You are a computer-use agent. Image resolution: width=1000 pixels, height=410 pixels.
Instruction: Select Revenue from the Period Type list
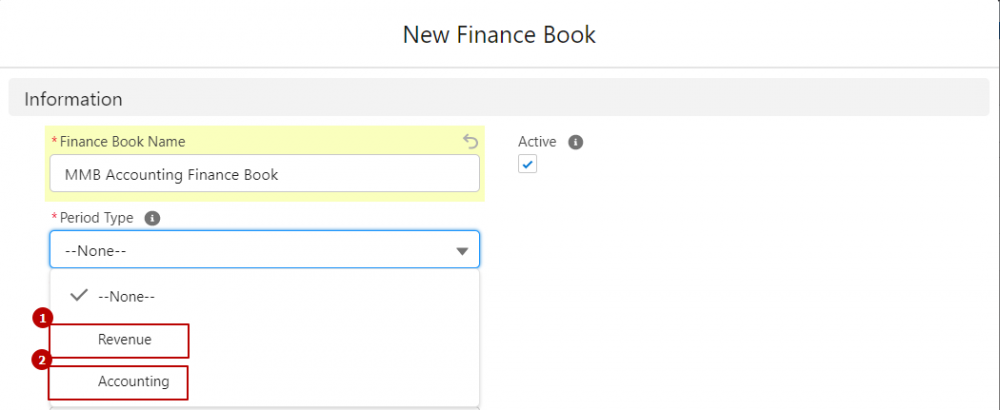tap(124, 340)
